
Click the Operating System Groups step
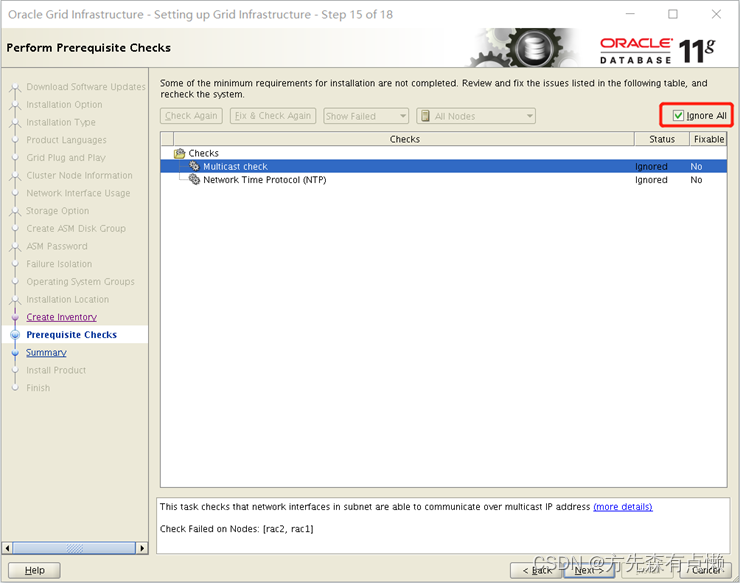coord(80,281)
